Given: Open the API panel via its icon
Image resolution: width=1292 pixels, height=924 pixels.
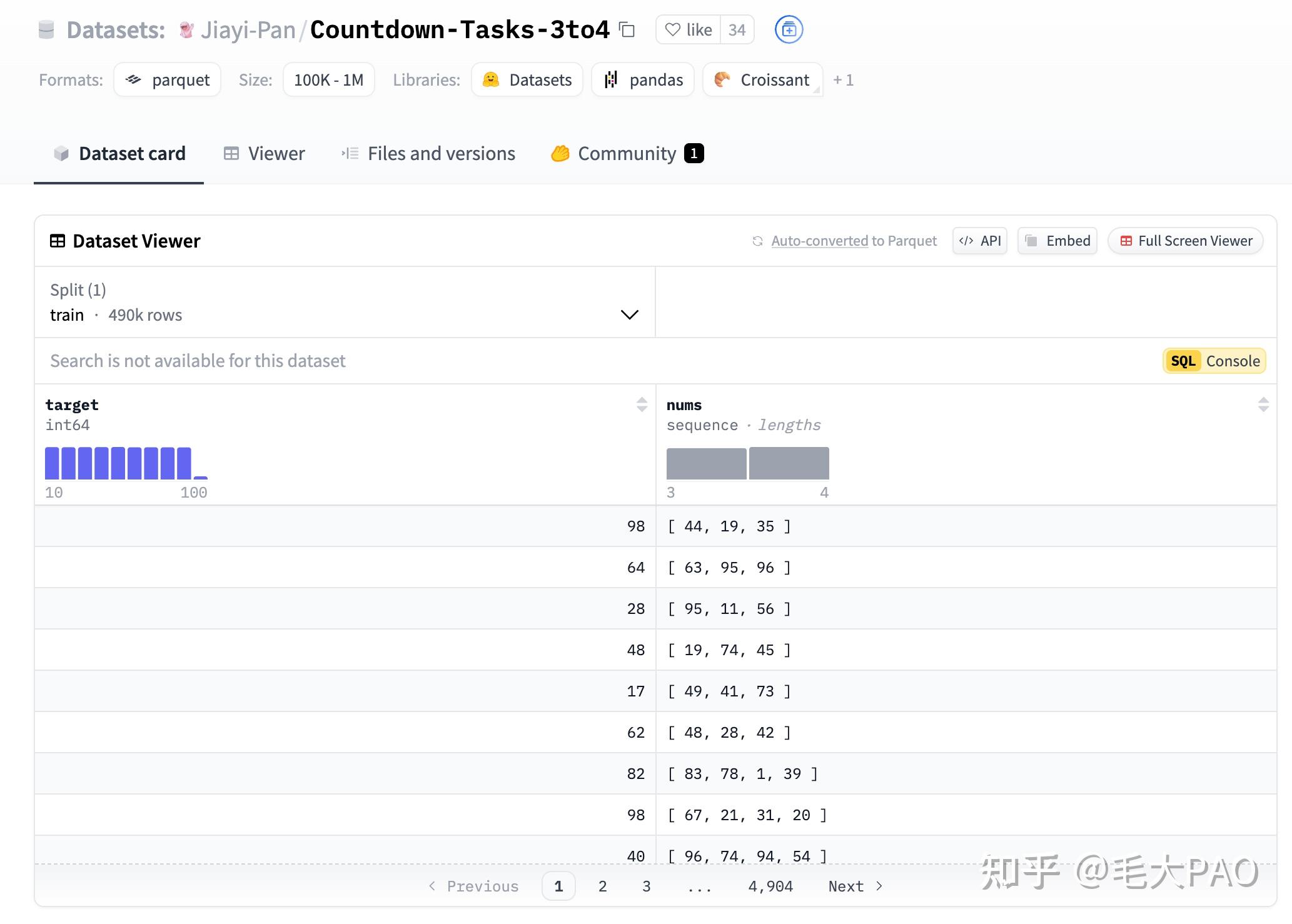Looking at the screenshot, I should pyautogui.click(x=966, y=241).
